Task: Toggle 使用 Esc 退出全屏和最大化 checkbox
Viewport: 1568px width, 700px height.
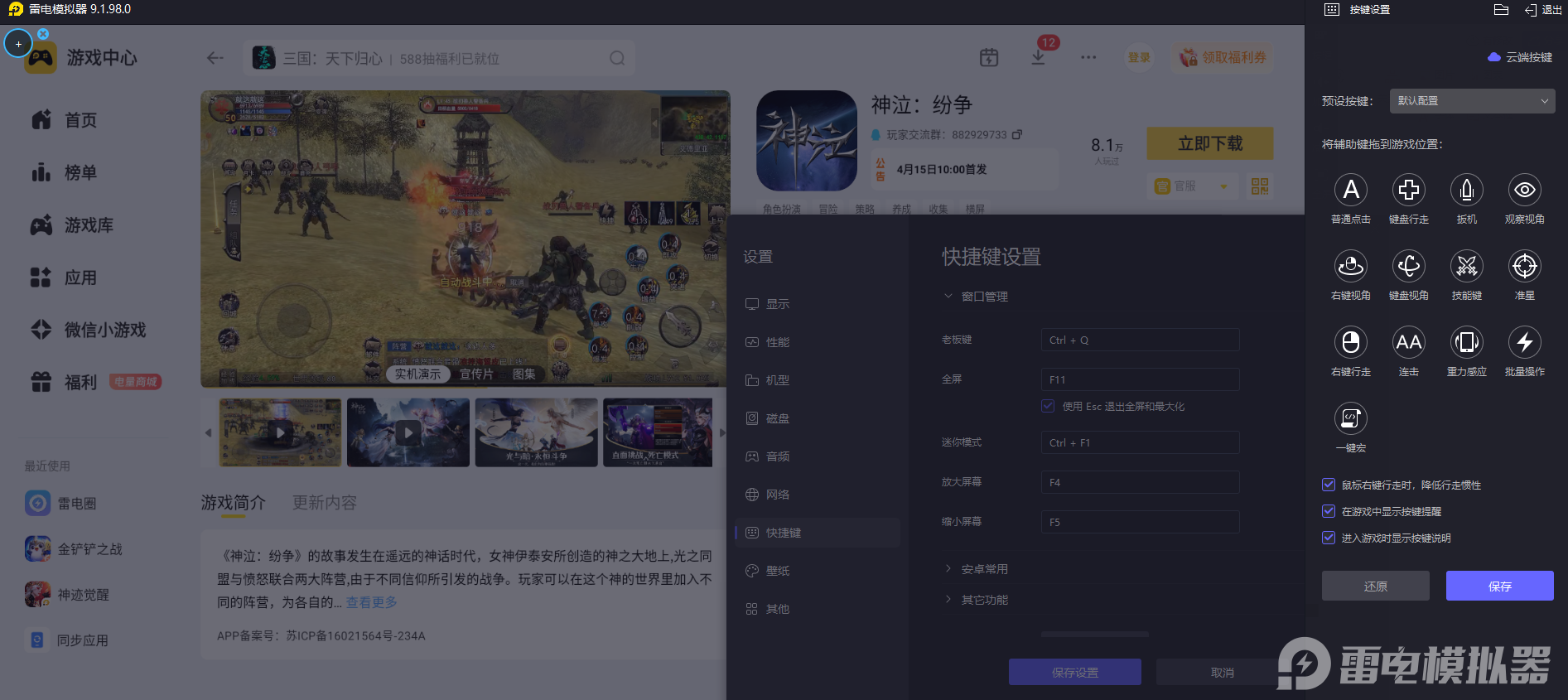Action: (1048, 406)
